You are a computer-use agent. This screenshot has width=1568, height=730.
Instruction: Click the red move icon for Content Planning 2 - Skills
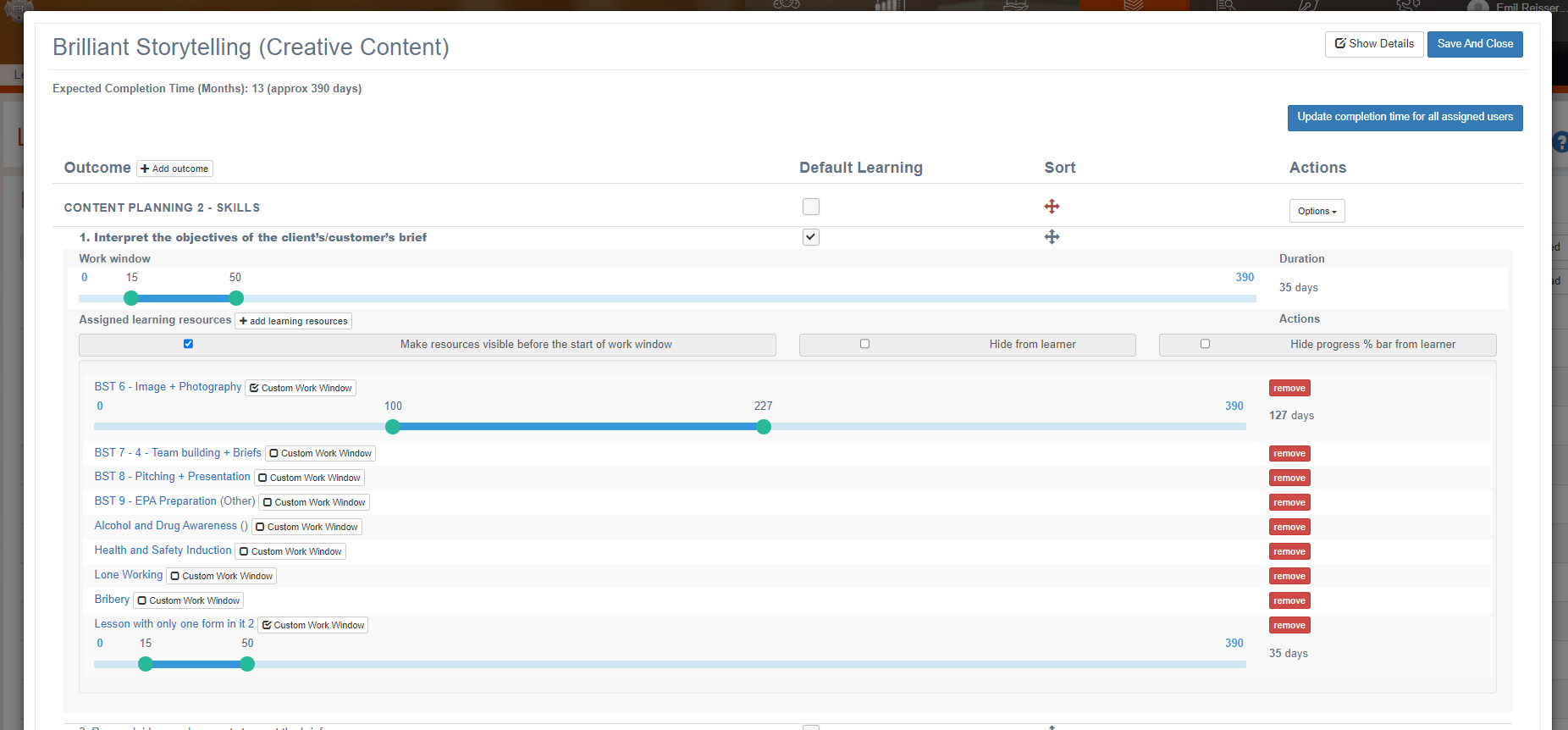[x=1052, y=207]
